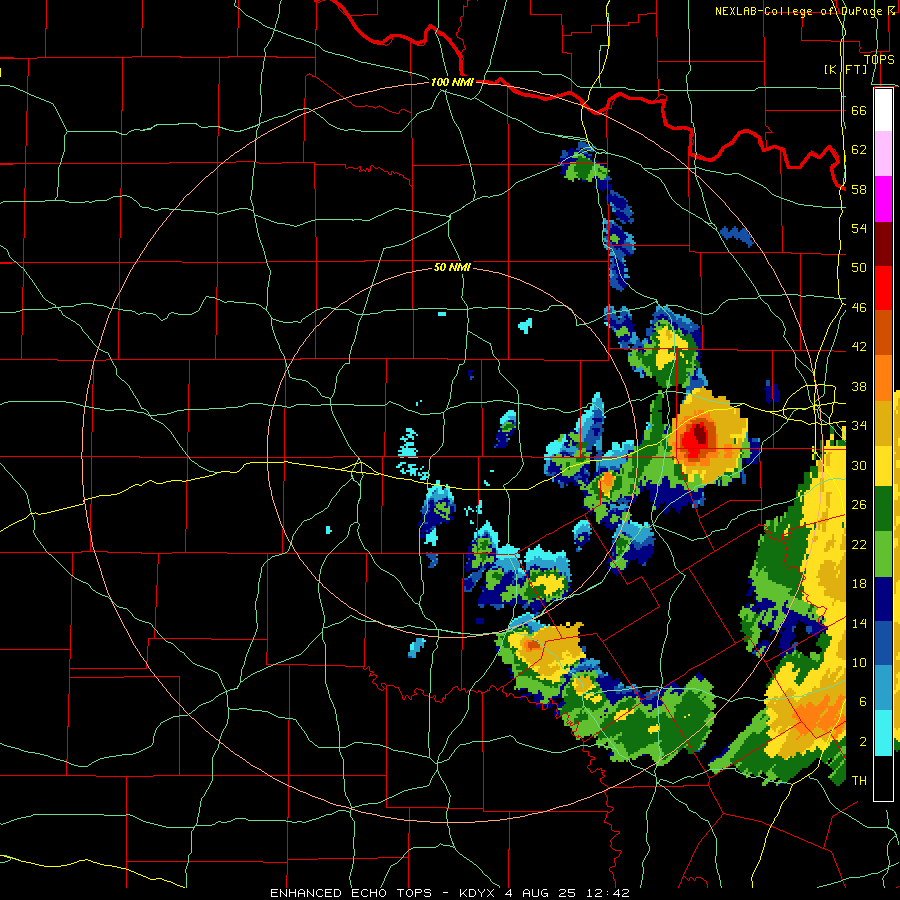The image size is (900, 900).
Task: Click the legend value "14"
Action: click(x=859, y=623)
